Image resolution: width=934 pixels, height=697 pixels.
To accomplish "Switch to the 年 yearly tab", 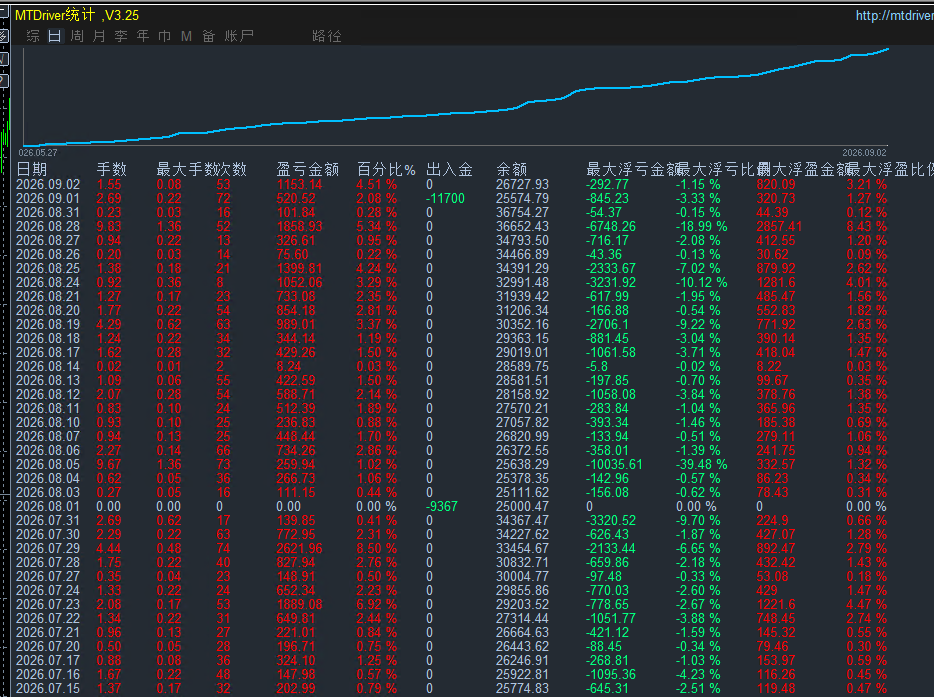I will [143, 36].
